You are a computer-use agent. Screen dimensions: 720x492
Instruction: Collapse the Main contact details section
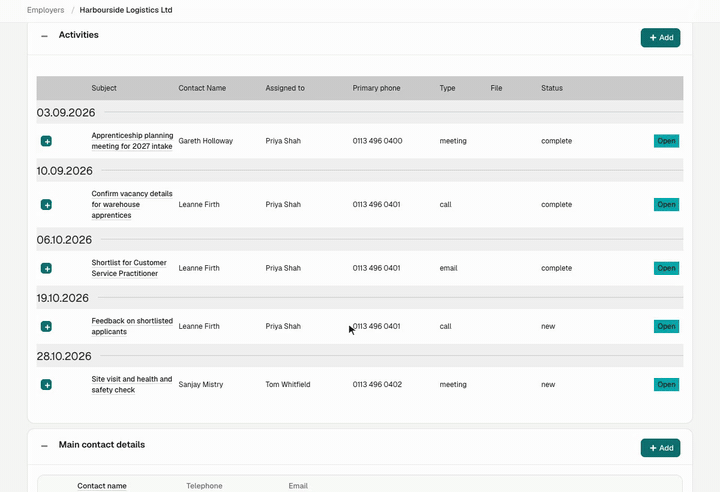[44, 446]
